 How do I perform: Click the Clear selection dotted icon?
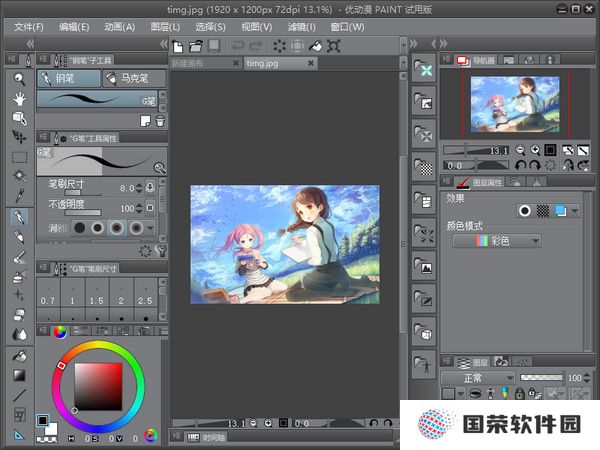279,46
